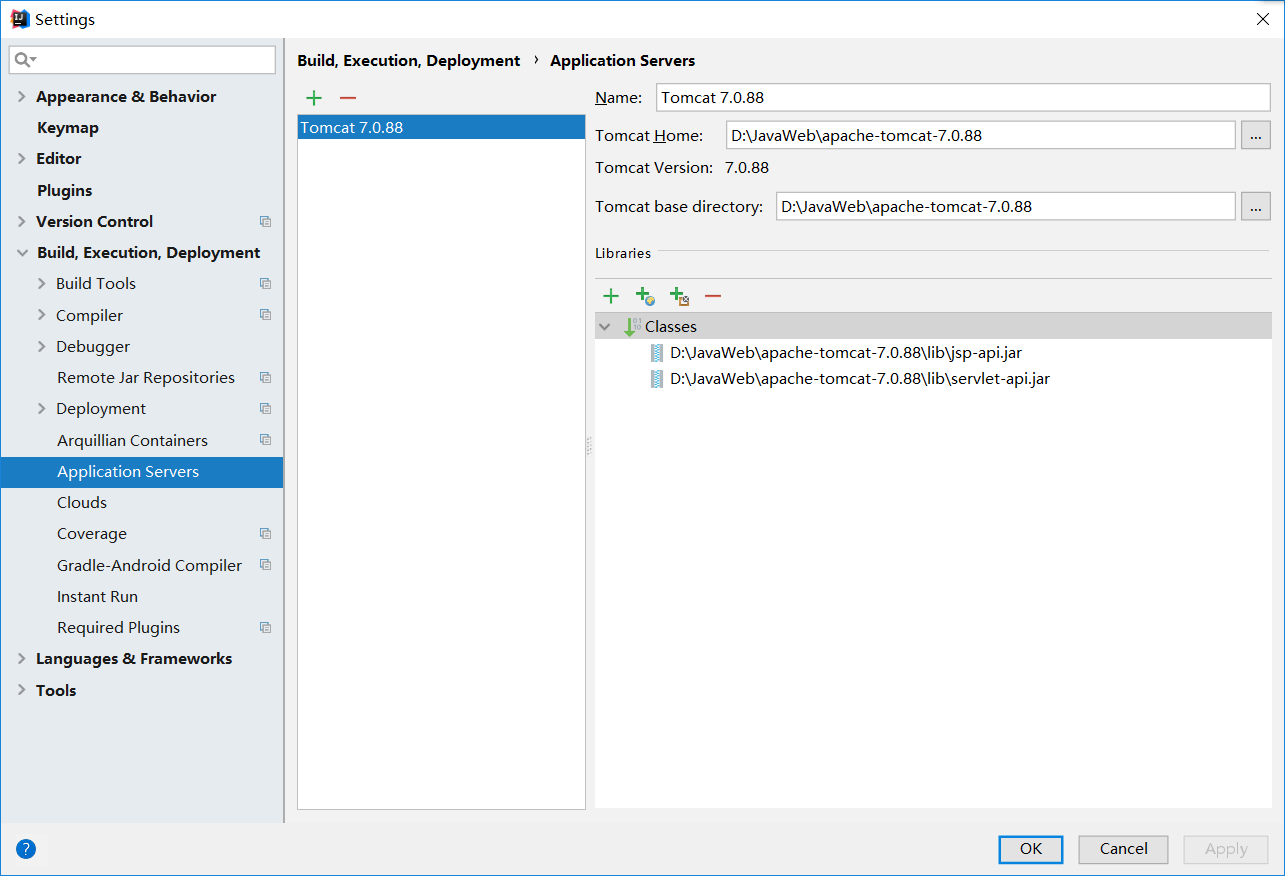Expand the Deployment node
Image resolution: width=1285 pixels, height=876 pixels.
coord(42,409)
